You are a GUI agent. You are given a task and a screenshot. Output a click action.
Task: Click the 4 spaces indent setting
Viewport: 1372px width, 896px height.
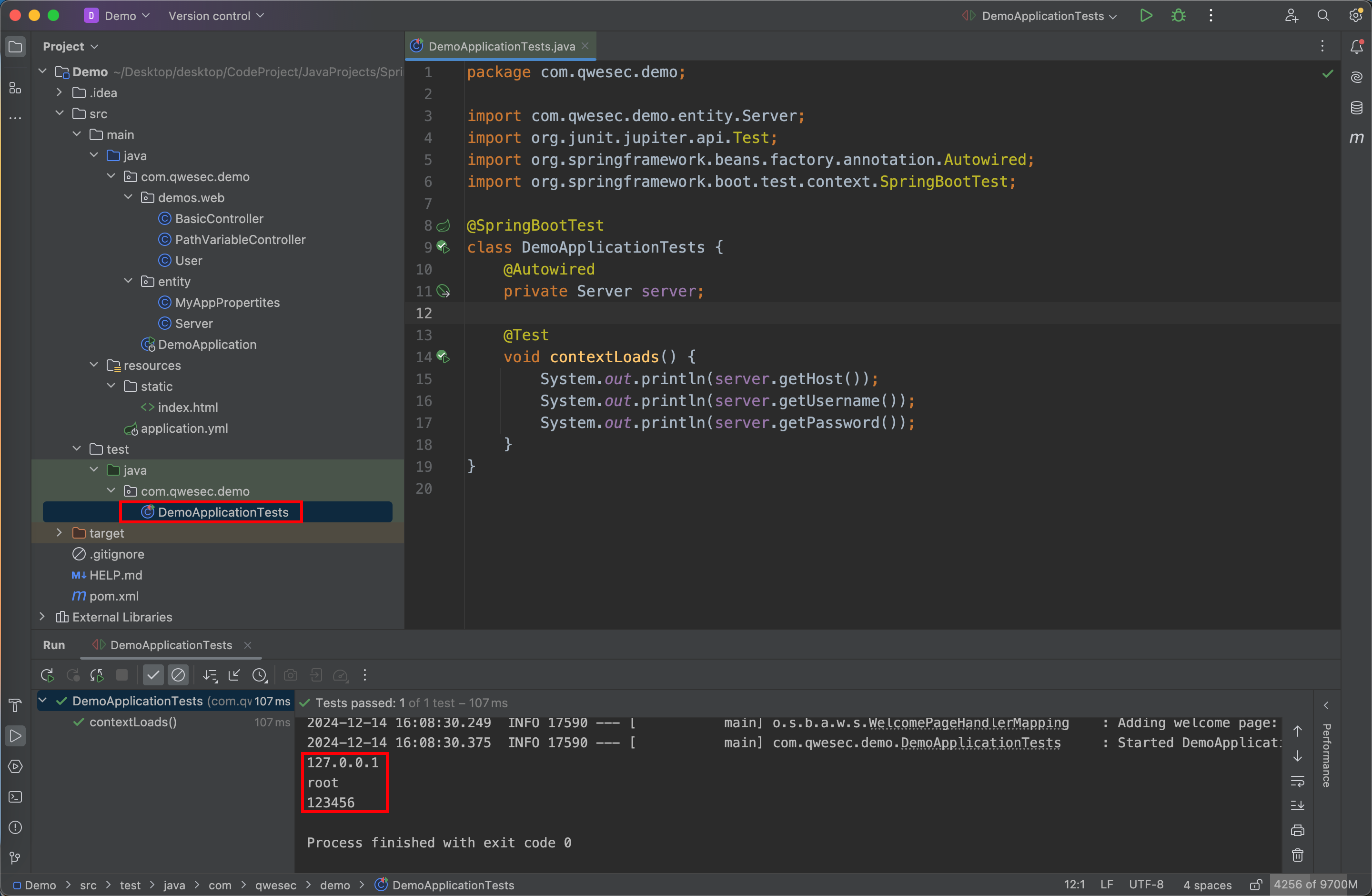[x=1207, y=885]
